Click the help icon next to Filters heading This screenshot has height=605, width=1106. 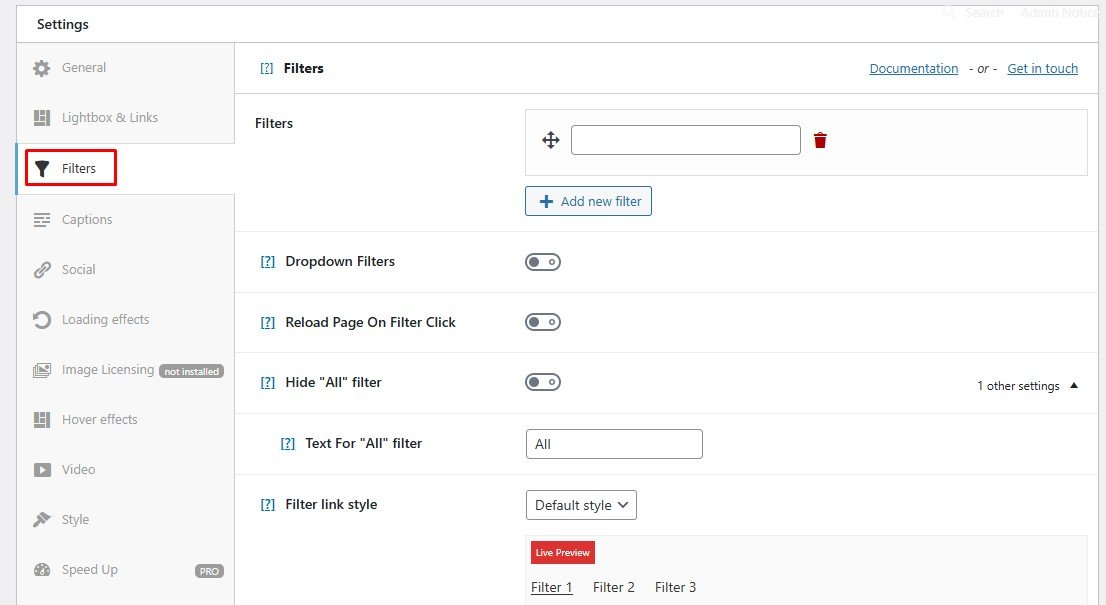tap(266, 69)
